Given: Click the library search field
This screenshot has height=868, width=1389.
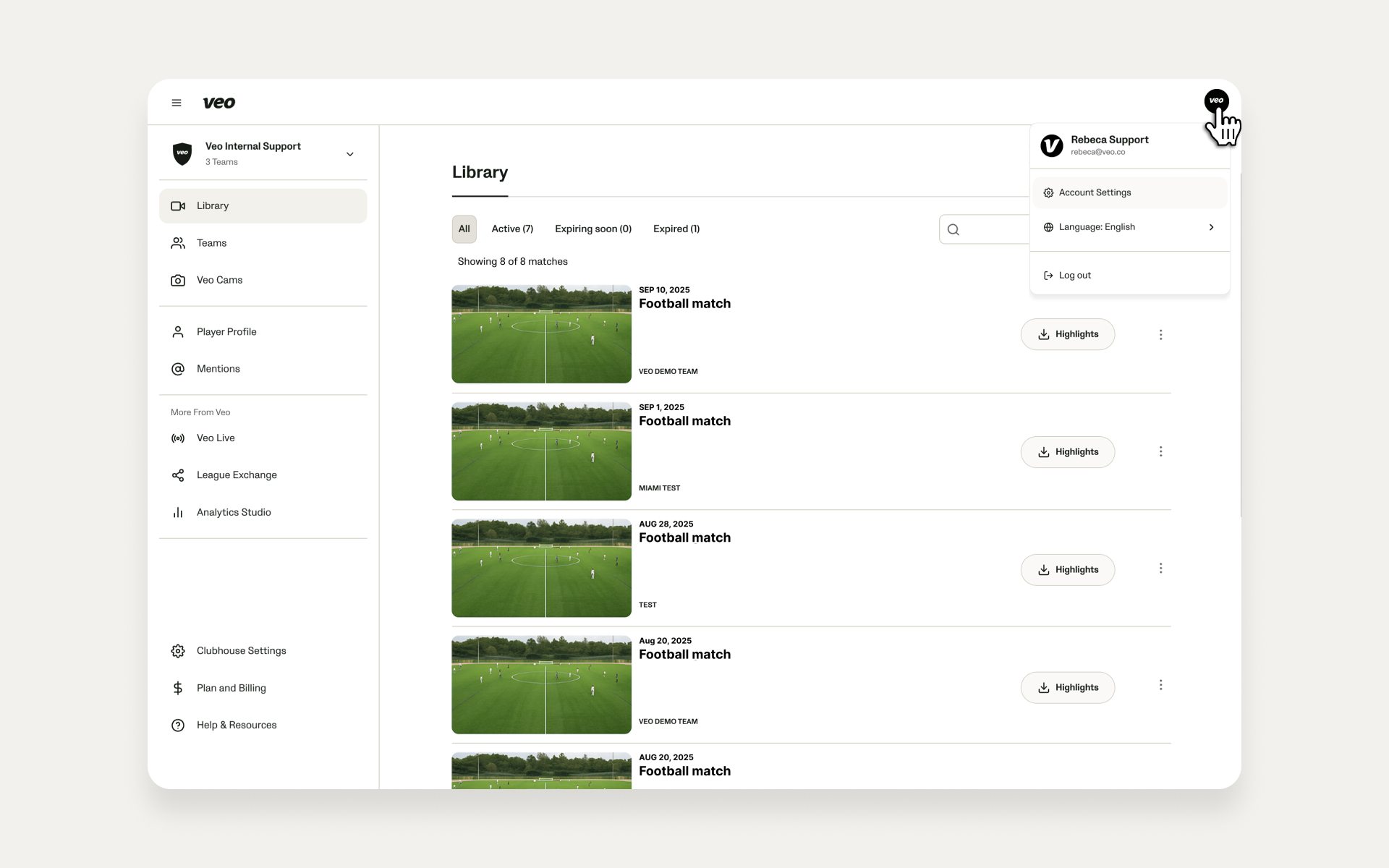Looking at the screenshot, I should click(x=985, y=229).
